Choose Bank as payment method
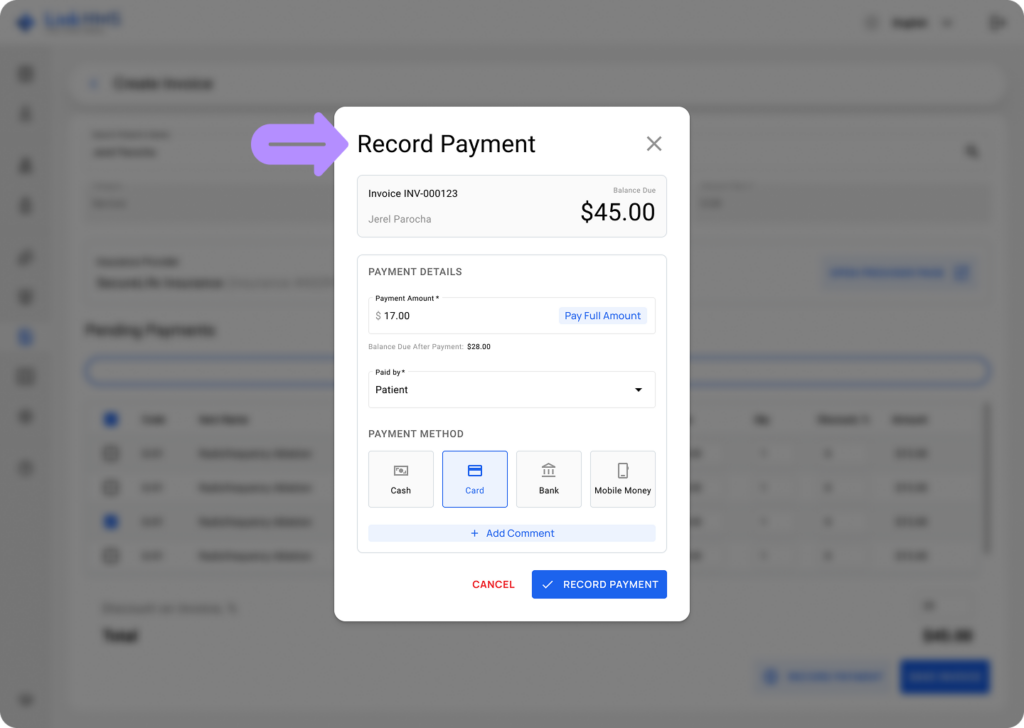 click(x=549, y=479)
